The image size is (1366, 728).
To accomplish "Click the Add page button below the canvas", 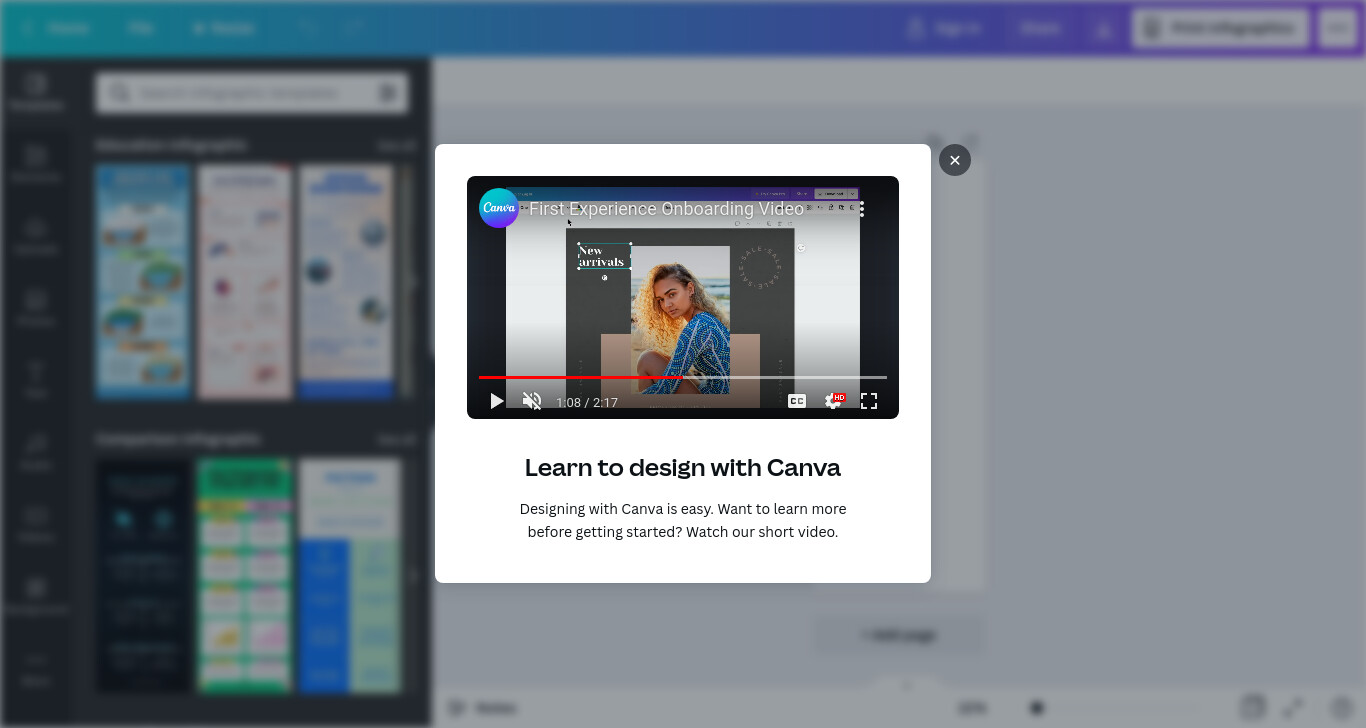I will [x=899, y=635].
